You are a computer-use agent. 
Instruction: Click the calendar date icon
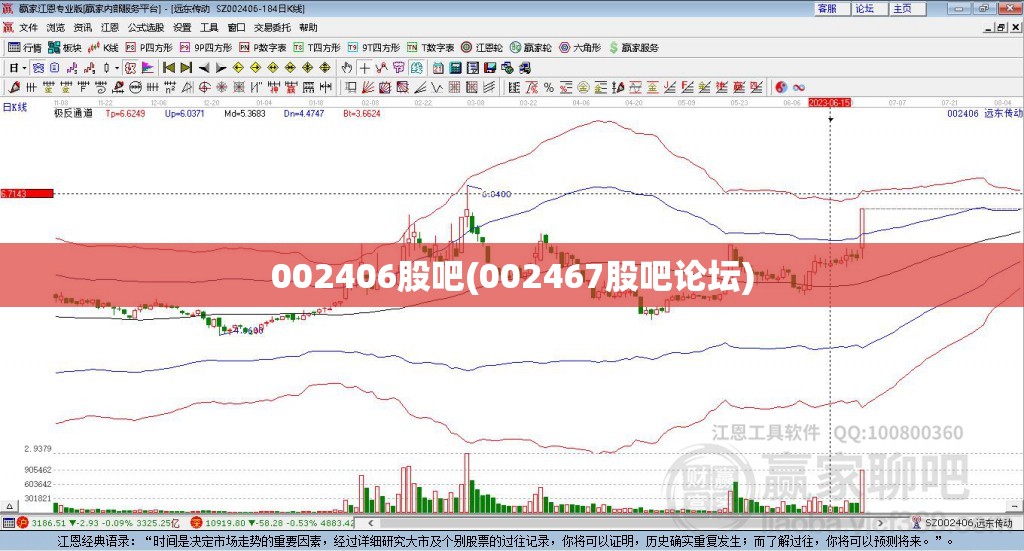tap(438, 68)
